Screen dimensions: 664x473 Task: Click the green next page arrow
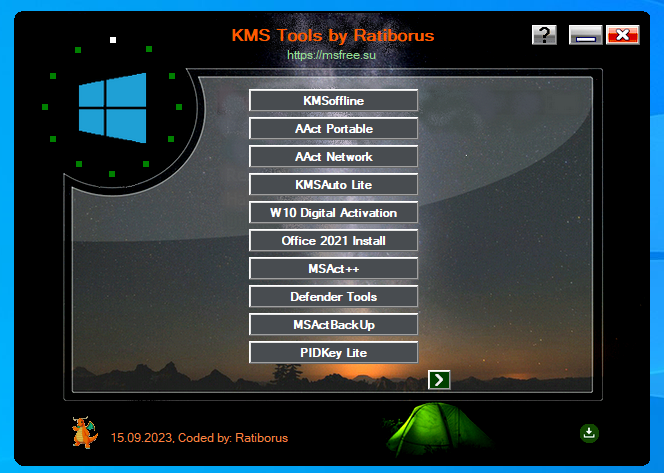coord(438,379)
